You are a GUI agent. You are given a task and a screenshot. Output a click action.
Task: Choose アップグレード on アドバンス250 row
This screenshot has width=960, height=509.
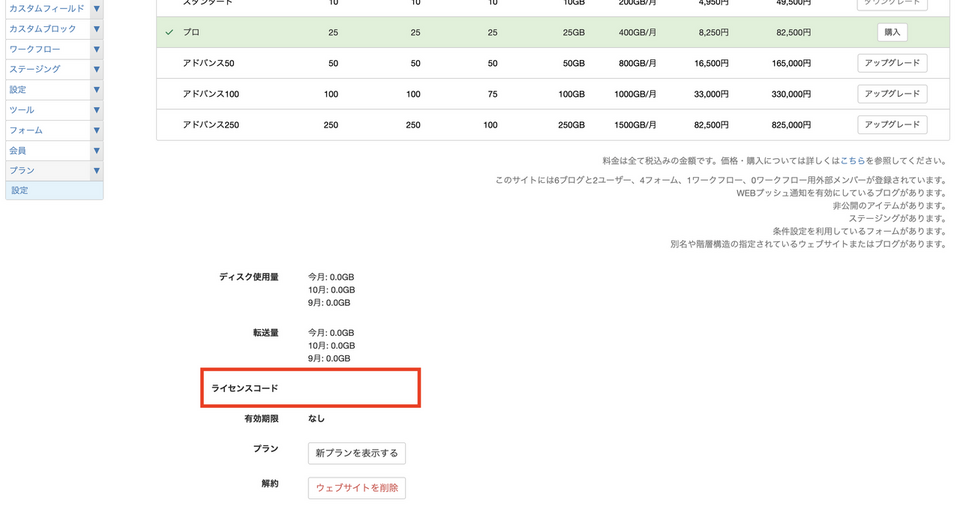(x=892, y=125)
